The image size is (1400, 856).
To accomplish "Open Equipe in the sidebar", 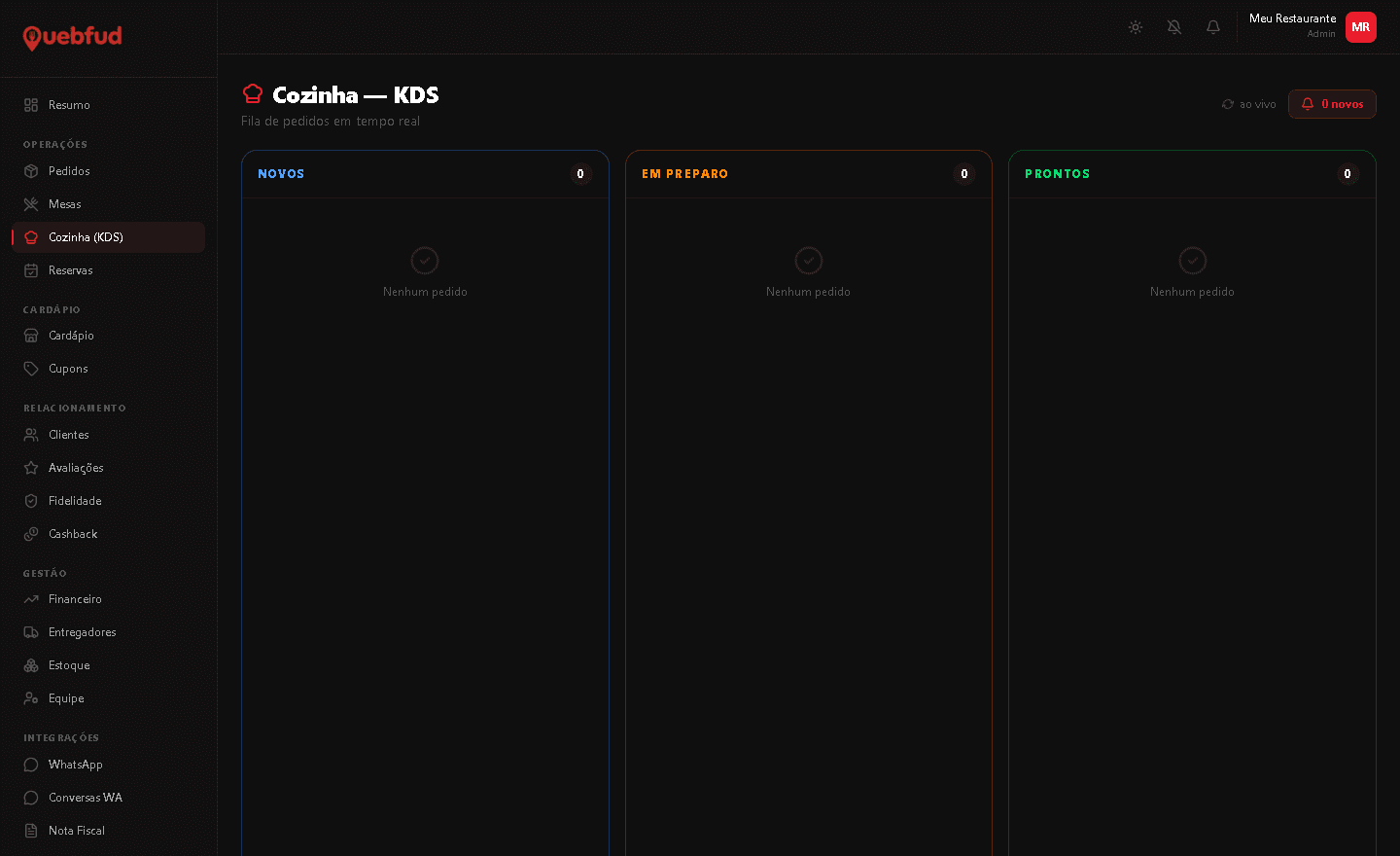I will coord(108,698).
